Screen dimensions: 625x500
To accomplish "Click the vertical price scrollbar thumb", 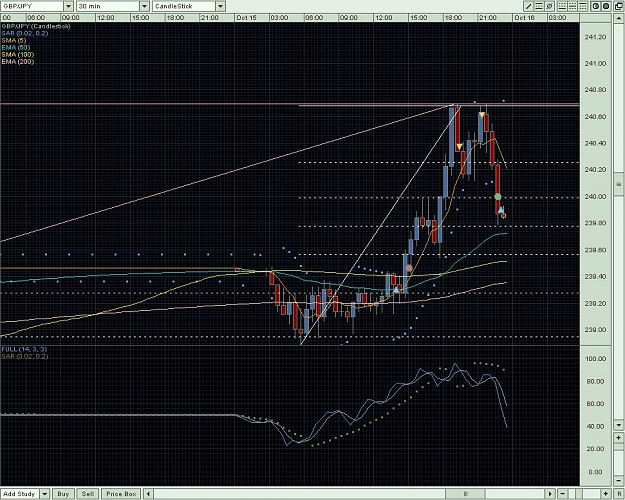I will pos(619,184).
